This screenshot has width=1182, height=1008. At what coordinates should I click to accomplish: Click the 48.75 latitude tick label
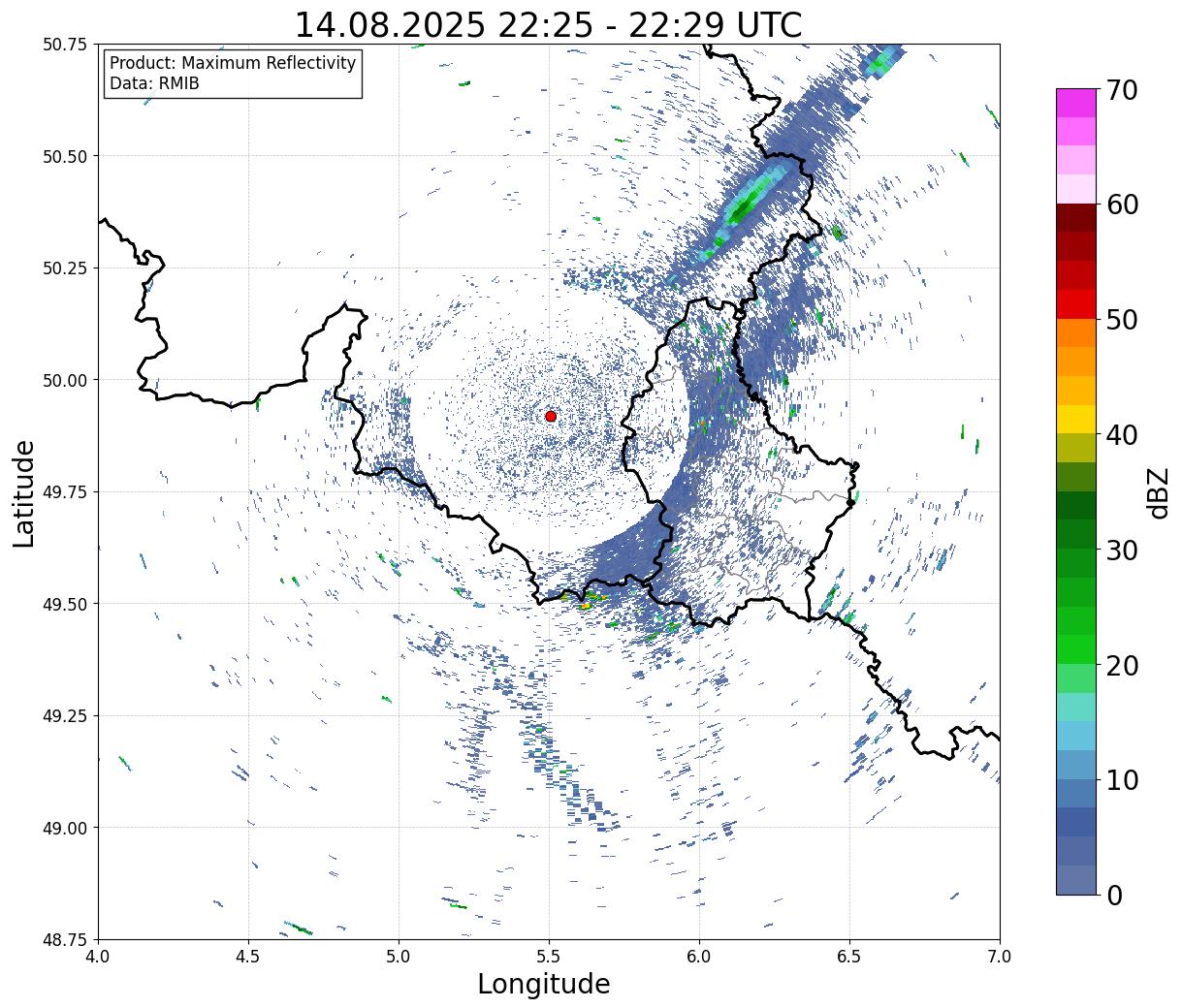click(65, 939)
